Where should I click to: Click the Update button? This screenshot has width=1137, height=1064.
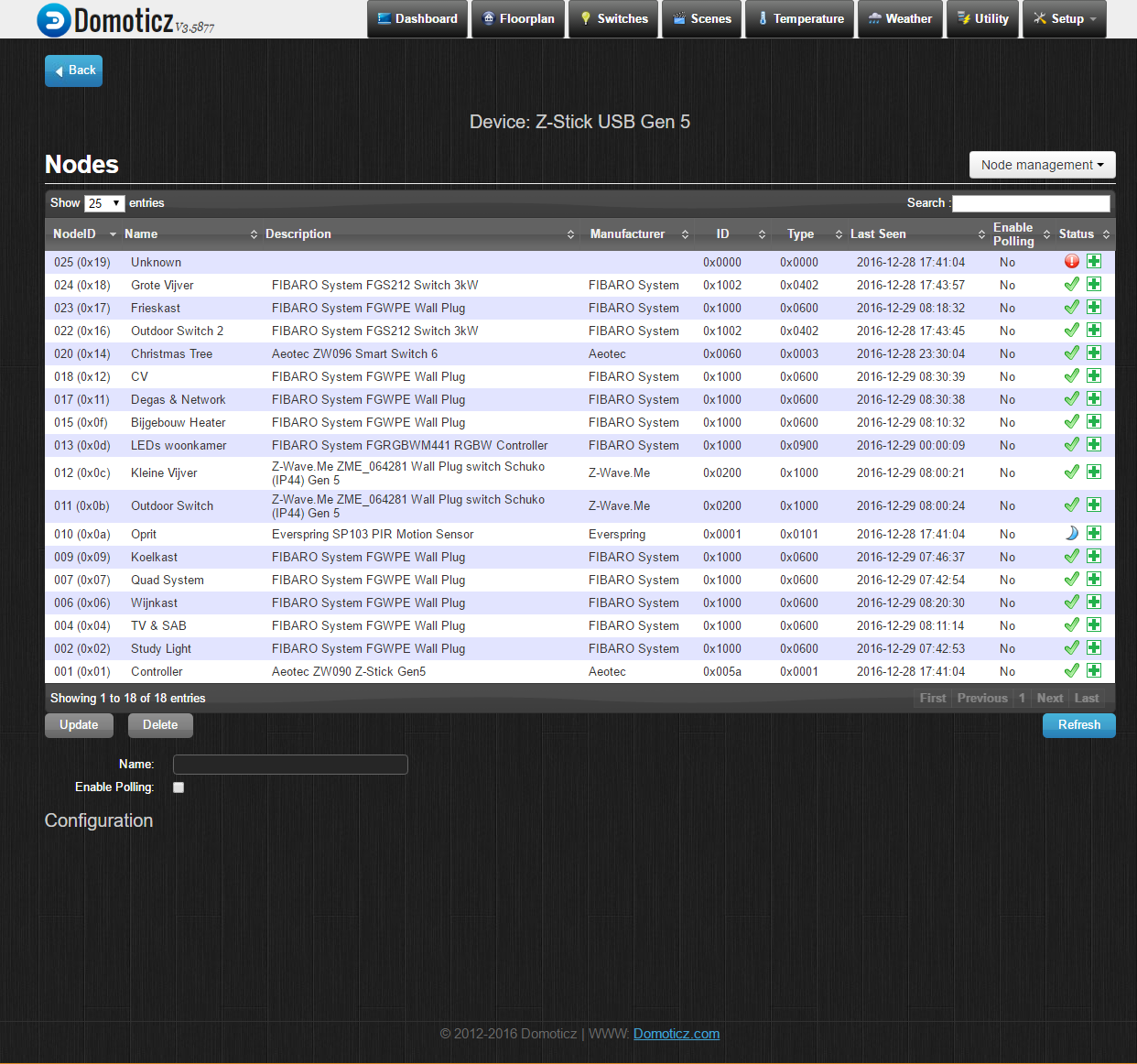(x=79, y=725)
